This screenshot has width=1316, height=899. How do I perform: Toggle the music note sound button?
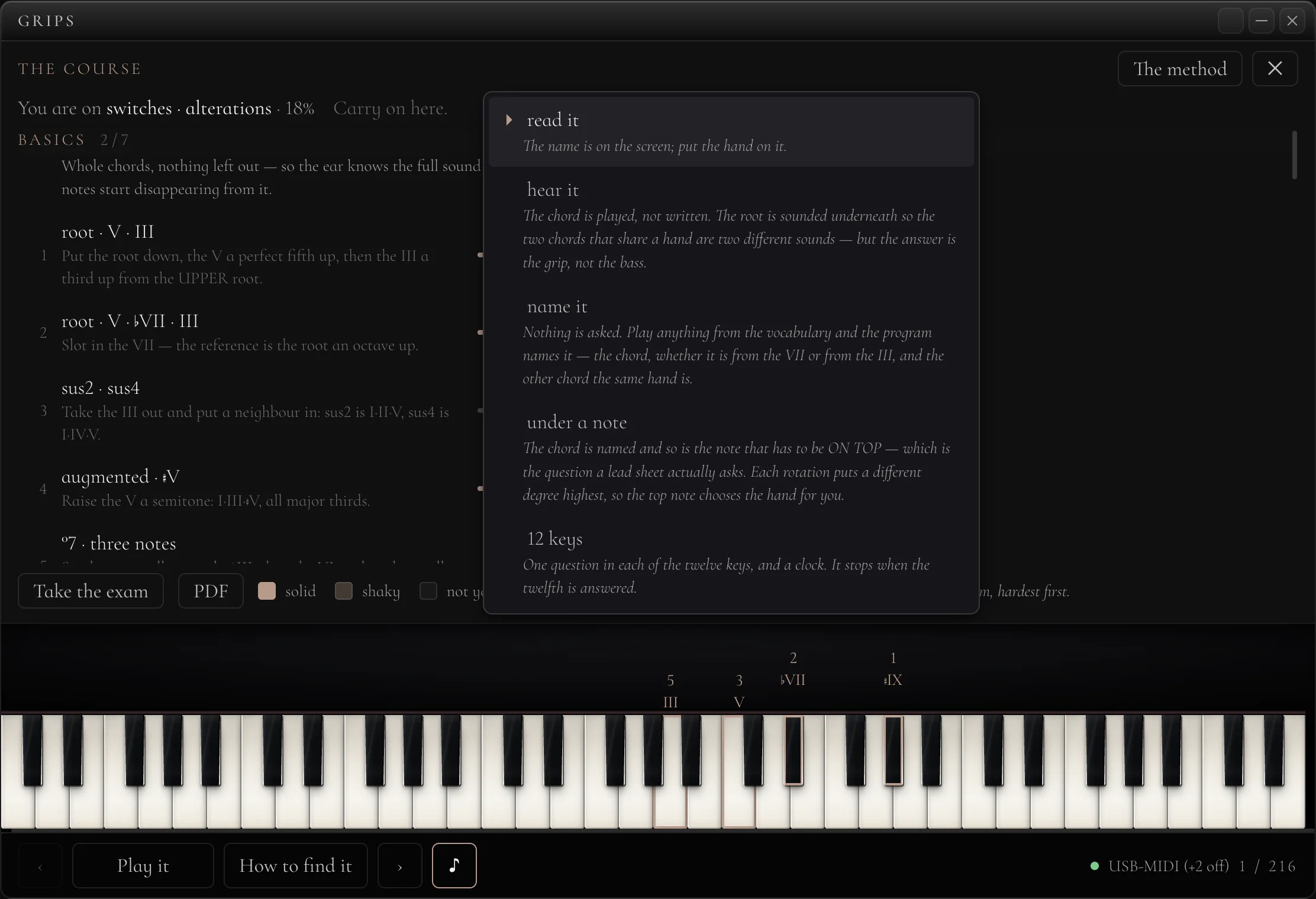(x=454, y=865)
